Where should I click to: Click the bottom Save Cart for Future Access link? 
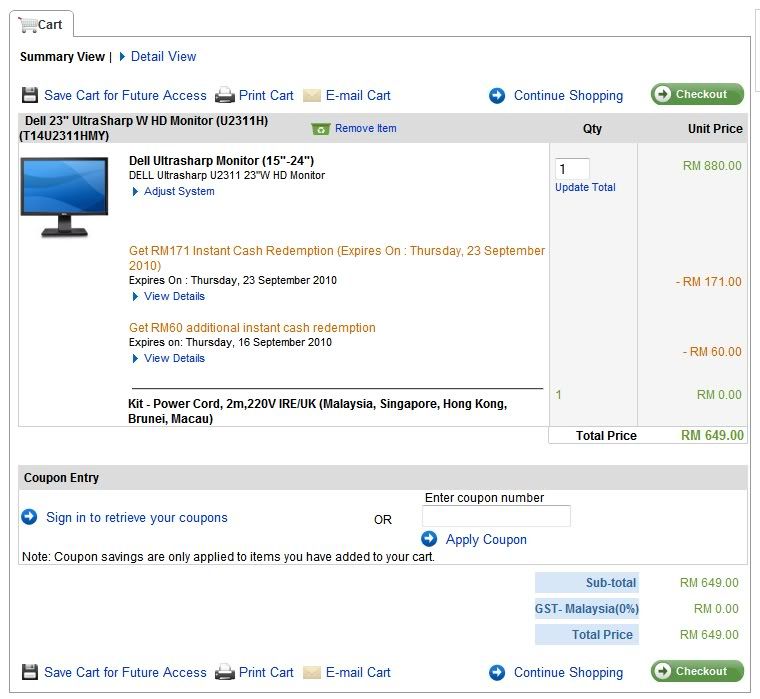(125, 672)
